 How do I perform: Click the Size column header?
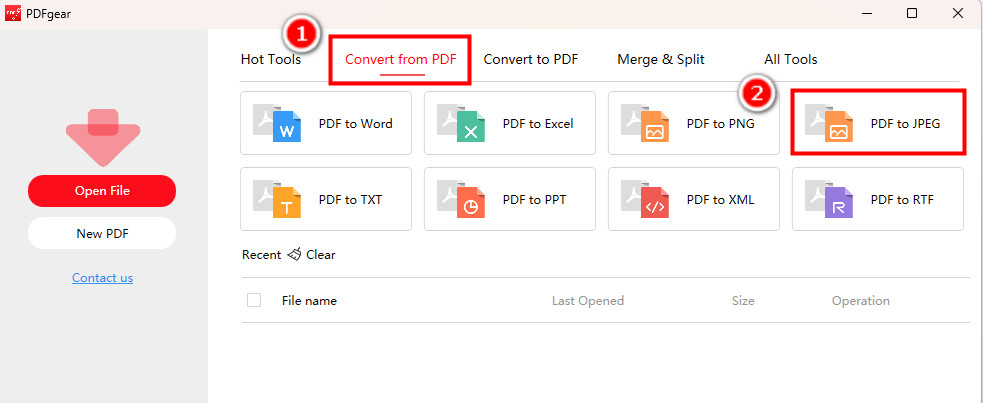(743, 301)
